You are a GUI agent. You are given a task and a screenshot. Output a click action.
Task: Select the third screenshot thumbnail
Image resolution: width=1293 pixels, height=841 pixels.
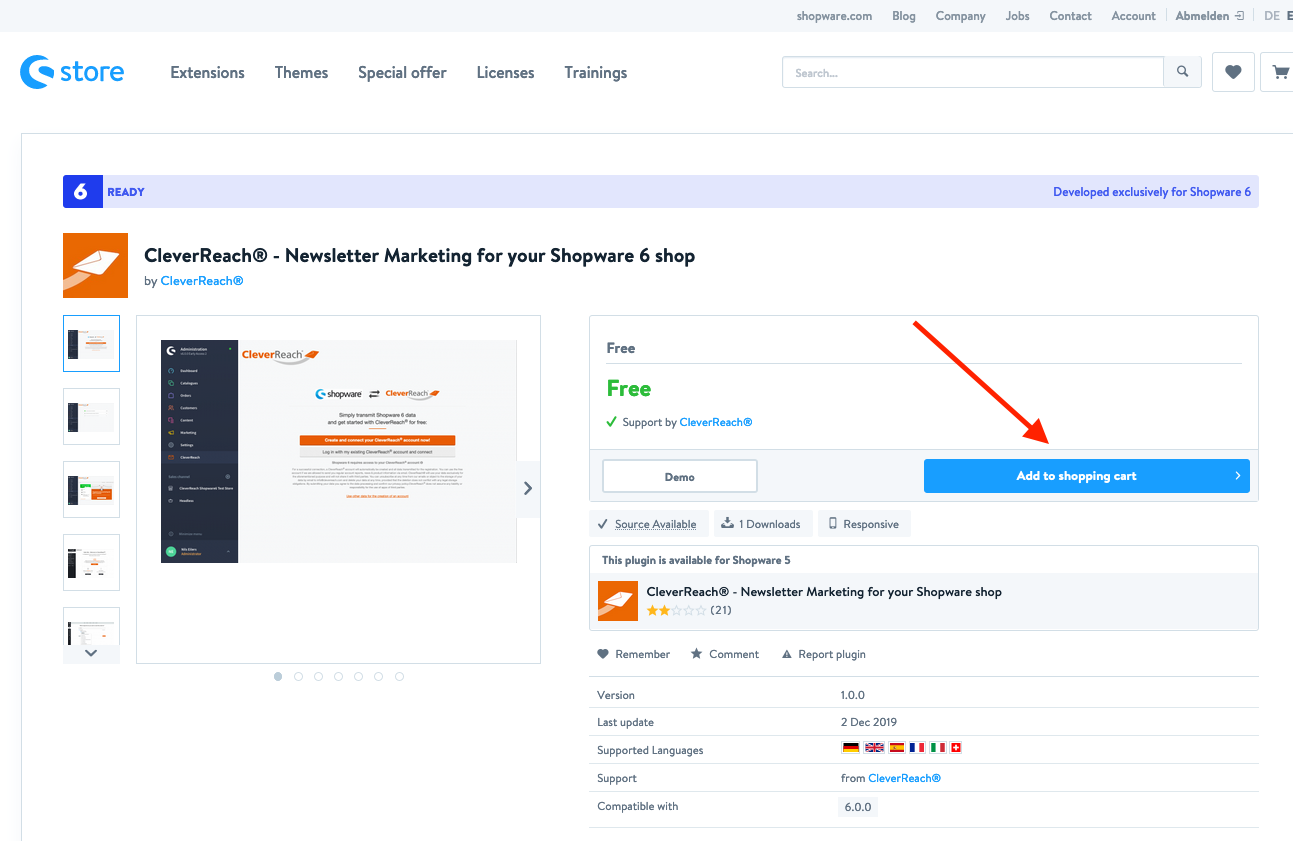(91, 489)
